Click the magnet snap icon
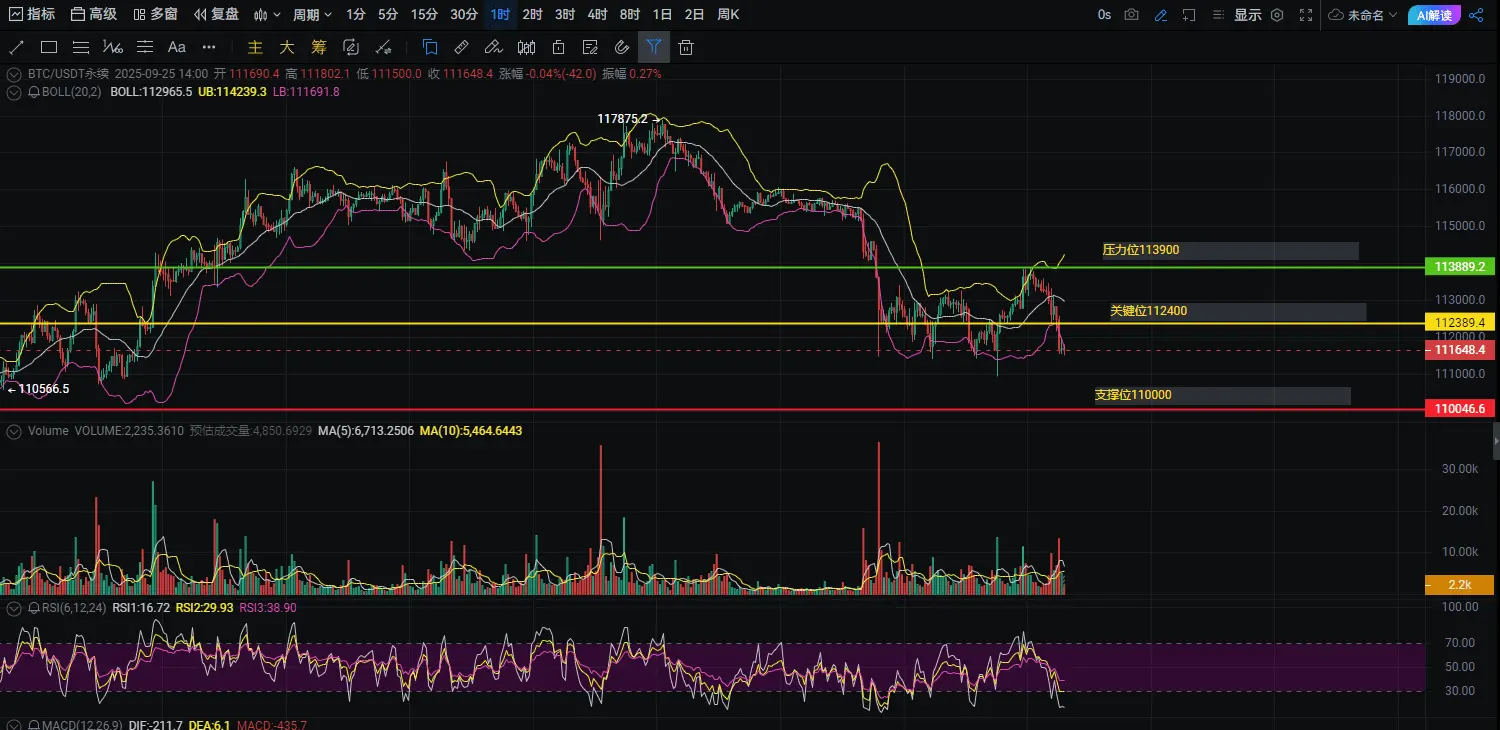 [622, 47]
